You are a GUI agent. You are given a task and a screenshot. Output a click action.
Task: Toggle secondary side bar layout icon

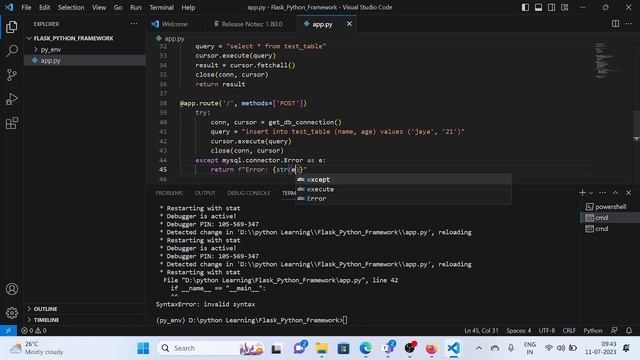point(551,7)
